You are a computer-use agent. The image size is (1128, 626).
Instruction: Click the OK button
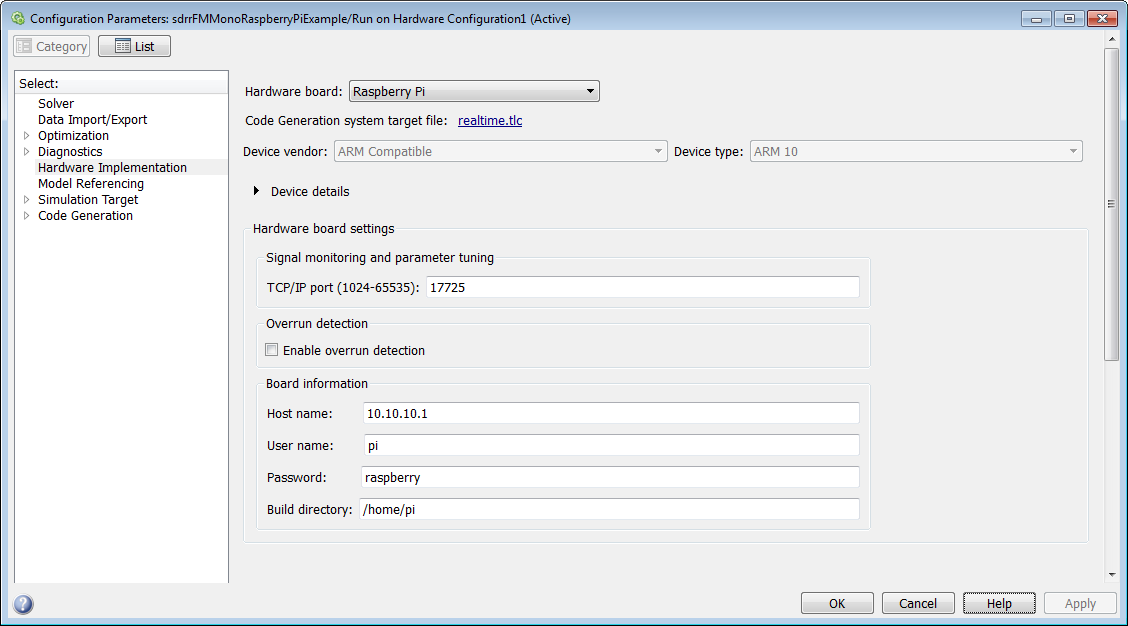837,603
